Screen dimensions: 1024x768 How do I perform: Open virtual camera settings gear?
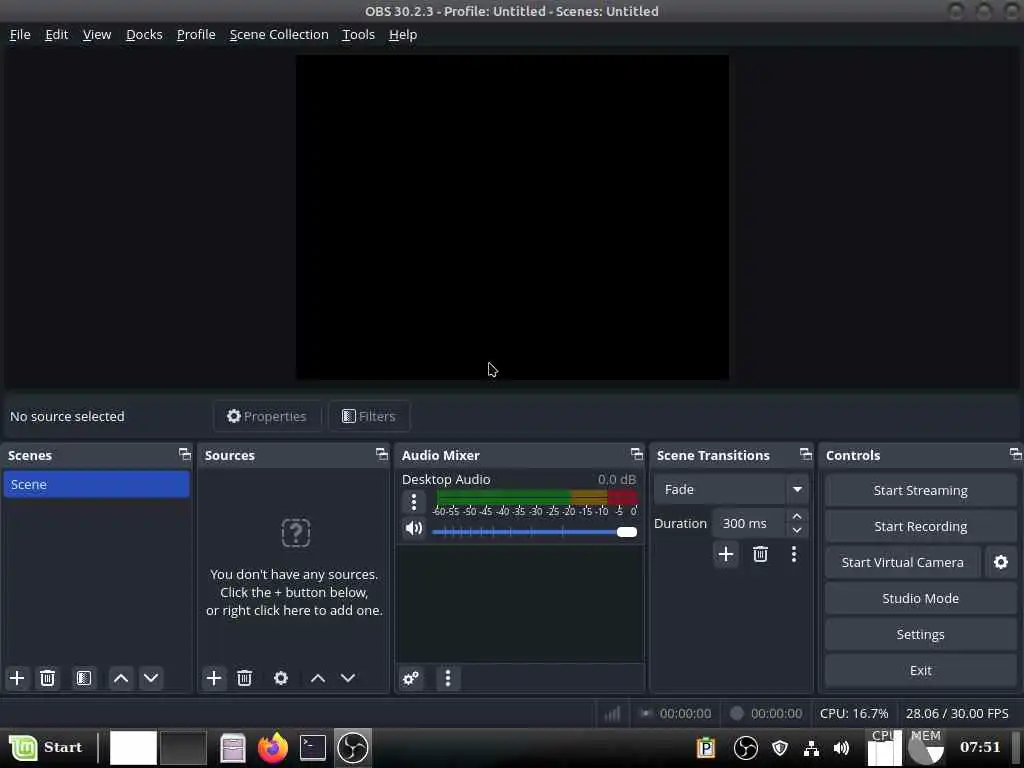click(1000, 562)
